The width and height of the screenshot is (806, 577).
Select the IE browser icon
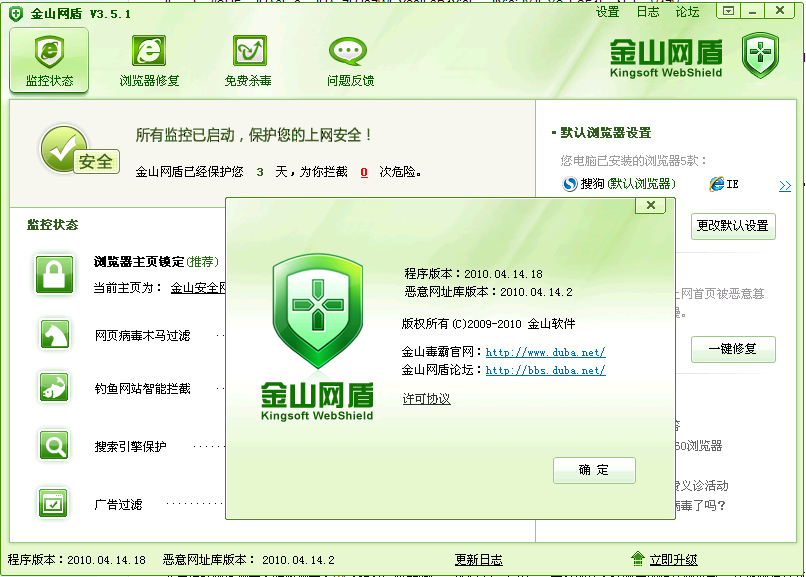(717, 184)
